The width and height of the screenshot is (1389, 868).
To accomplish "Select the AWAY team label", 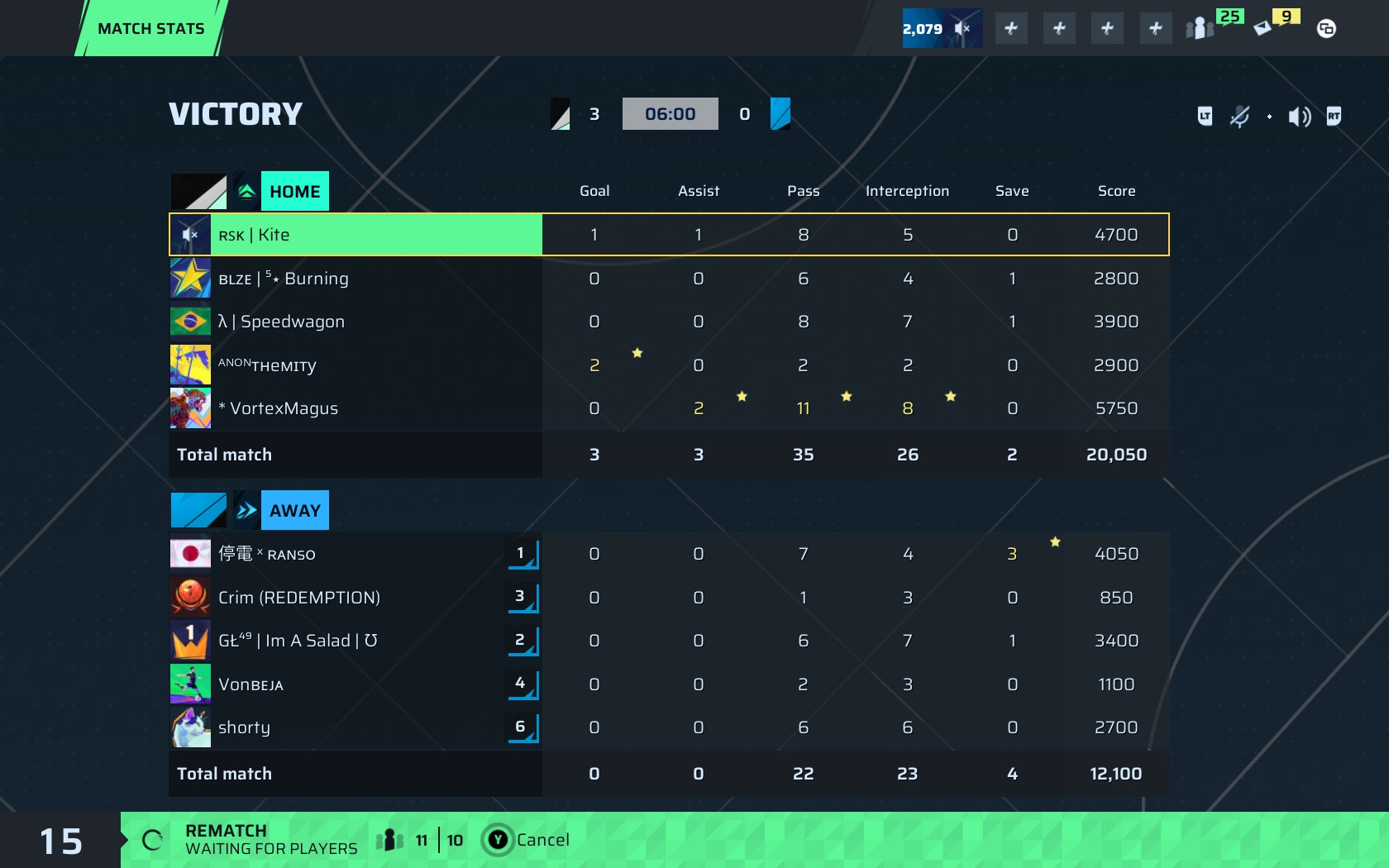I will (x=295, y=510).
